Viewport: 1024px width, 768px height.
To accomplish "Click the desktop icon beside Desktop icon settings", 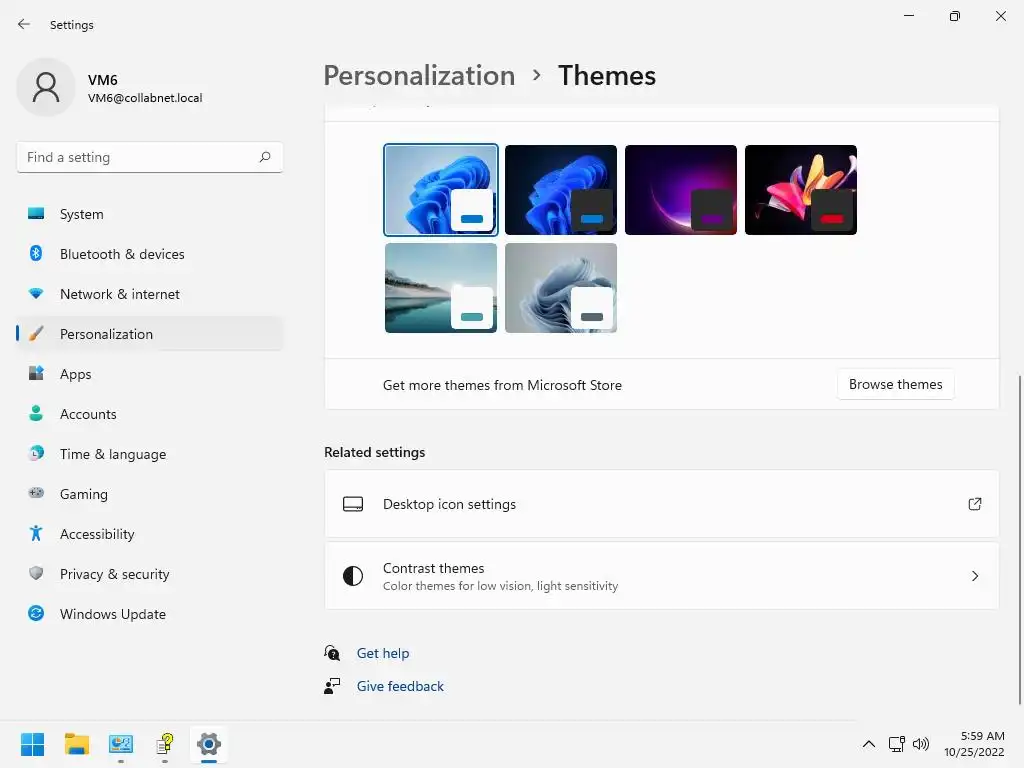I will pyautogui.click(x=353, y=504).
